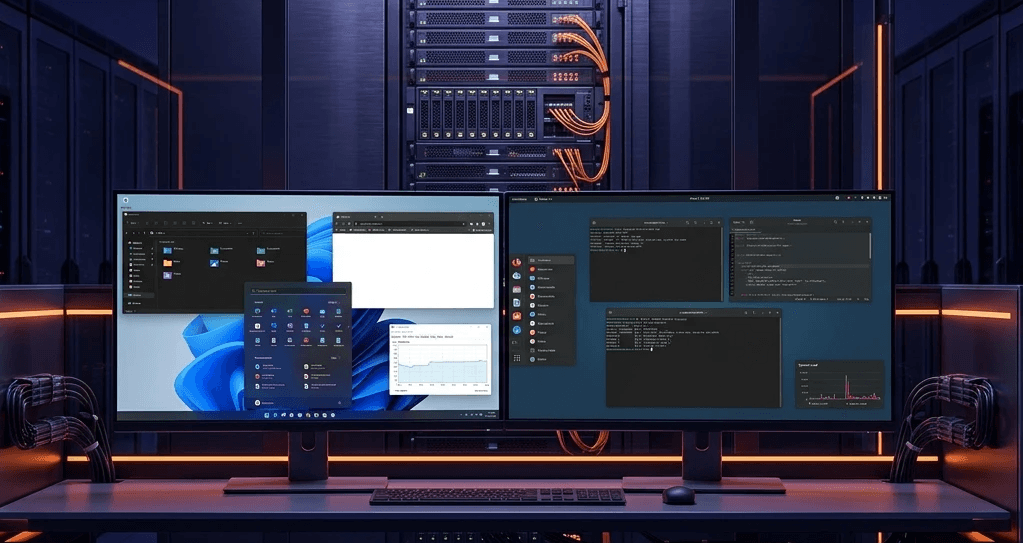
Task: Launch the blue document icon in GNOME dock
Action: [517, 303]
